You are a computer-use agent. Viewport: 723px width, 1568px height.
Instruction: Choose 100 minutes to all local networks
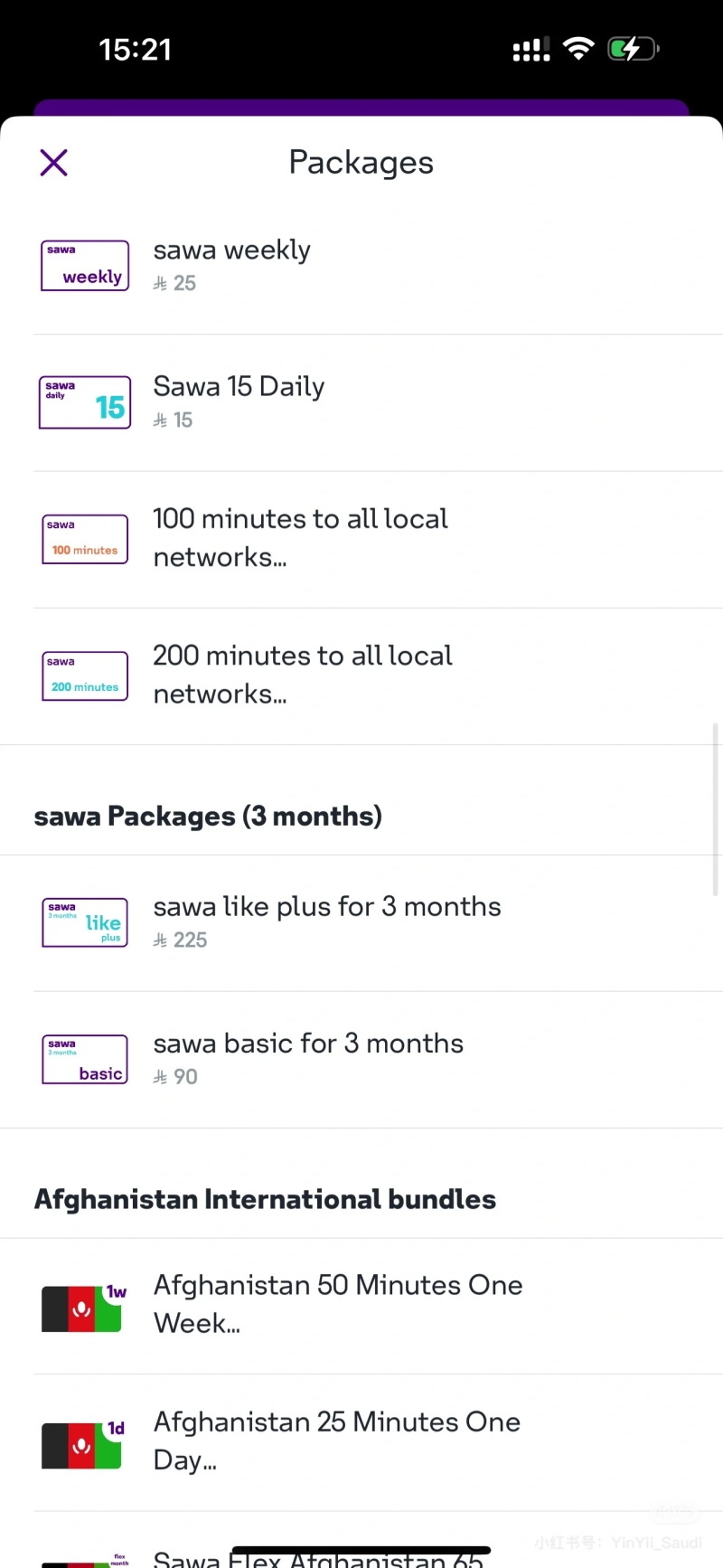coord(378,539)
